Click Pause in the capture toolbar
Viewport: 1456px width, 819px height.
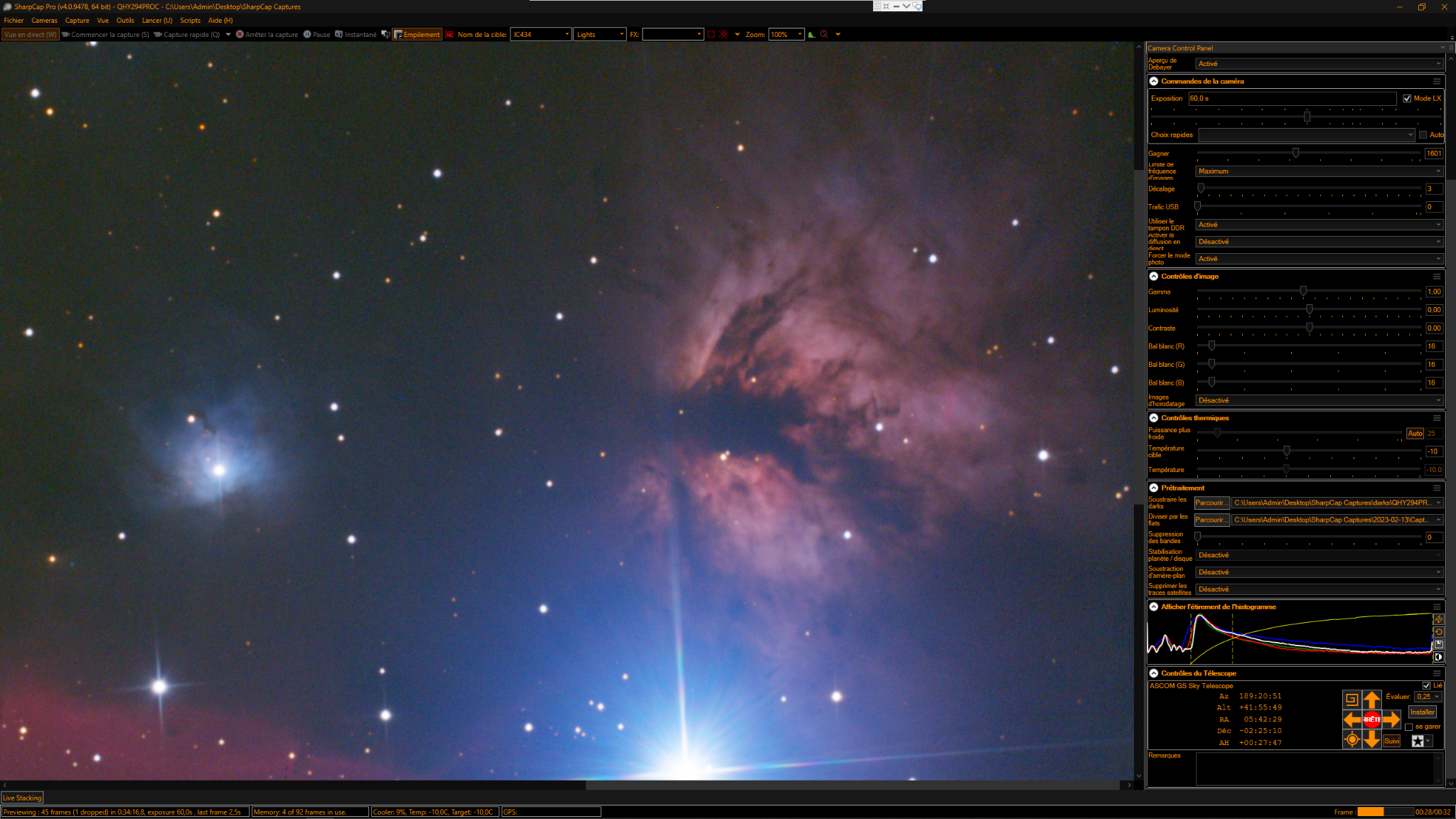tap(316, 34)
